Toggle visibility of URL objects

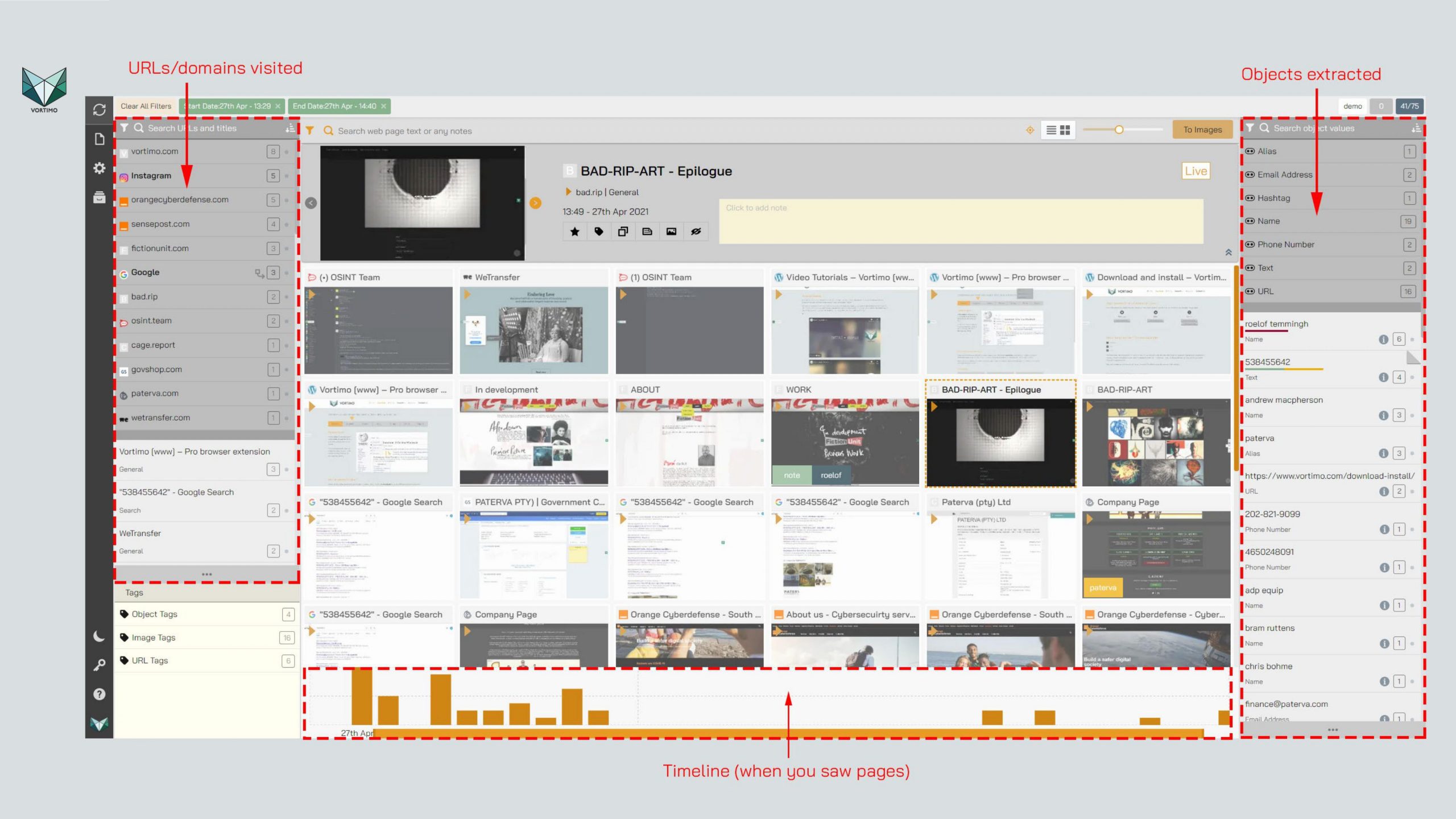(1250, 291)
